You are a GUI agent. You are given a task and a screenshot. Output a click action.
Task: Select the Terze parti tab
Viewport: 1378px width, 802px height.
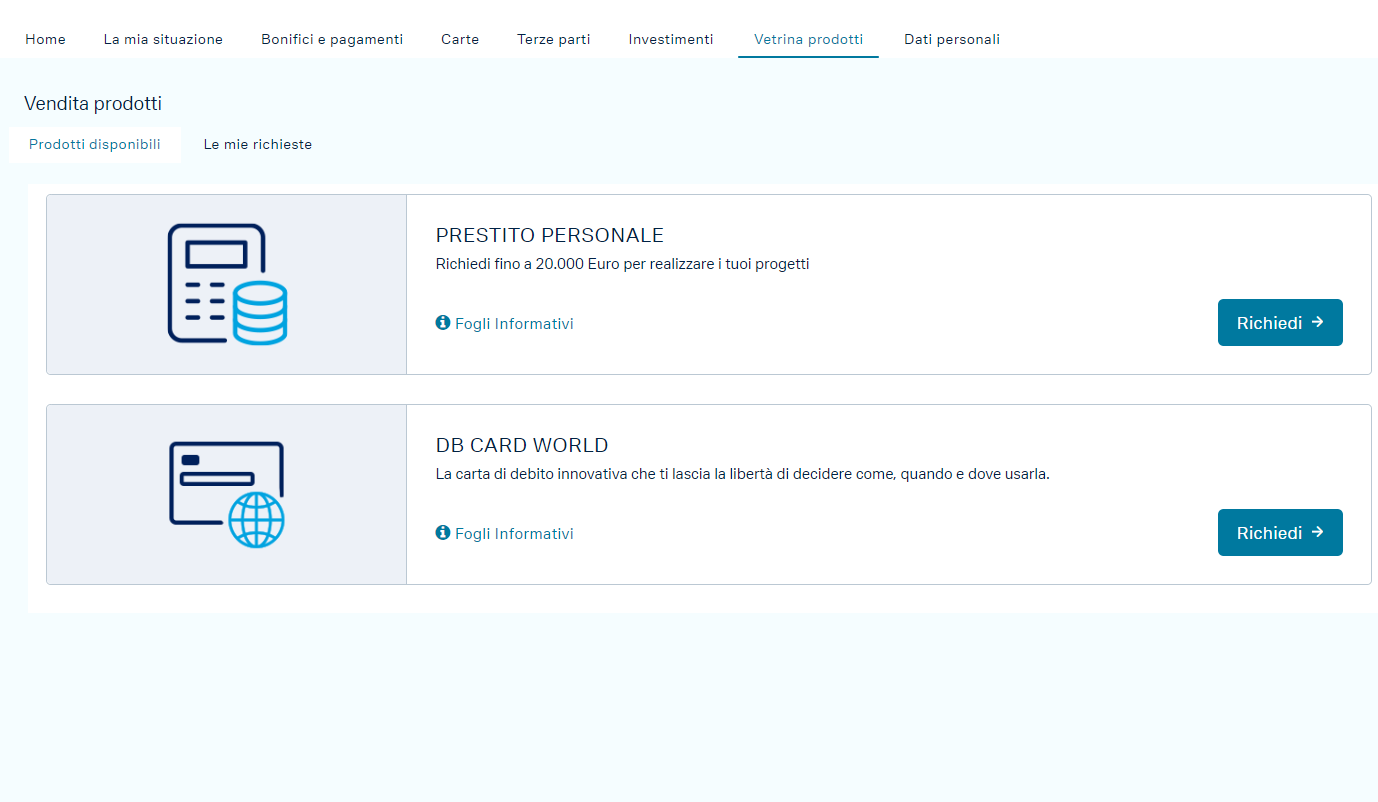tap(553, 39)
